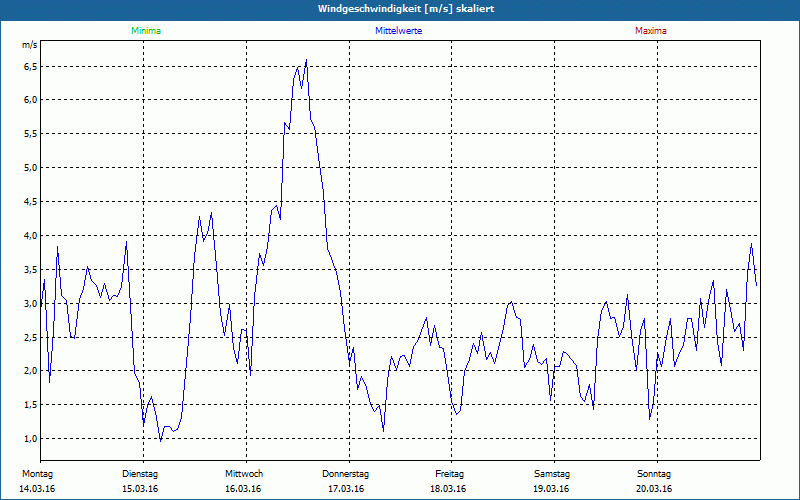Click the date 17.03.16
The height and width of the screenshot is (500, 800).
pyautogui.click(x=346, y=489)
